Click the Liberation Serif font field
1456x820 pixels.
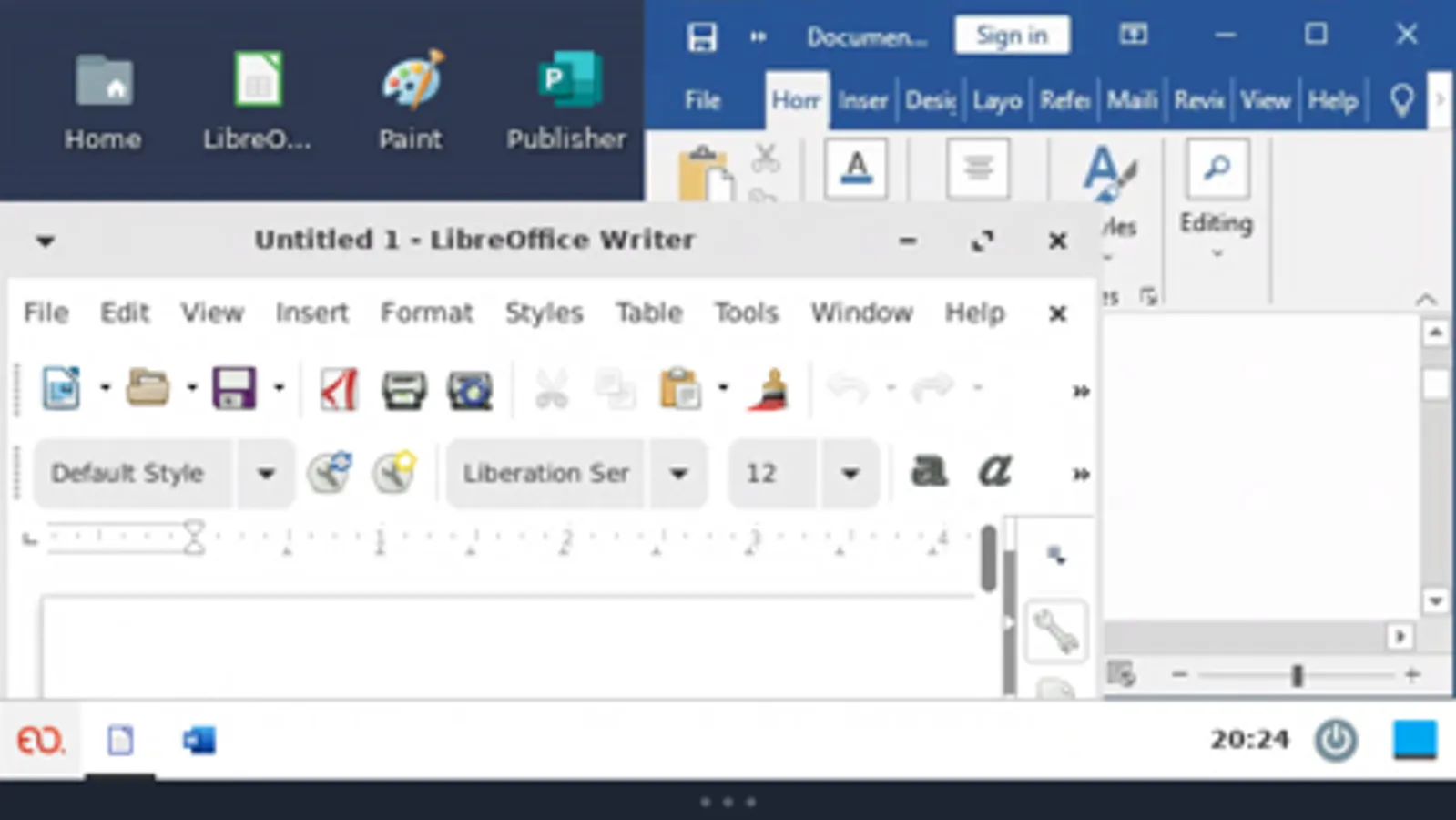tap(545, 473)
